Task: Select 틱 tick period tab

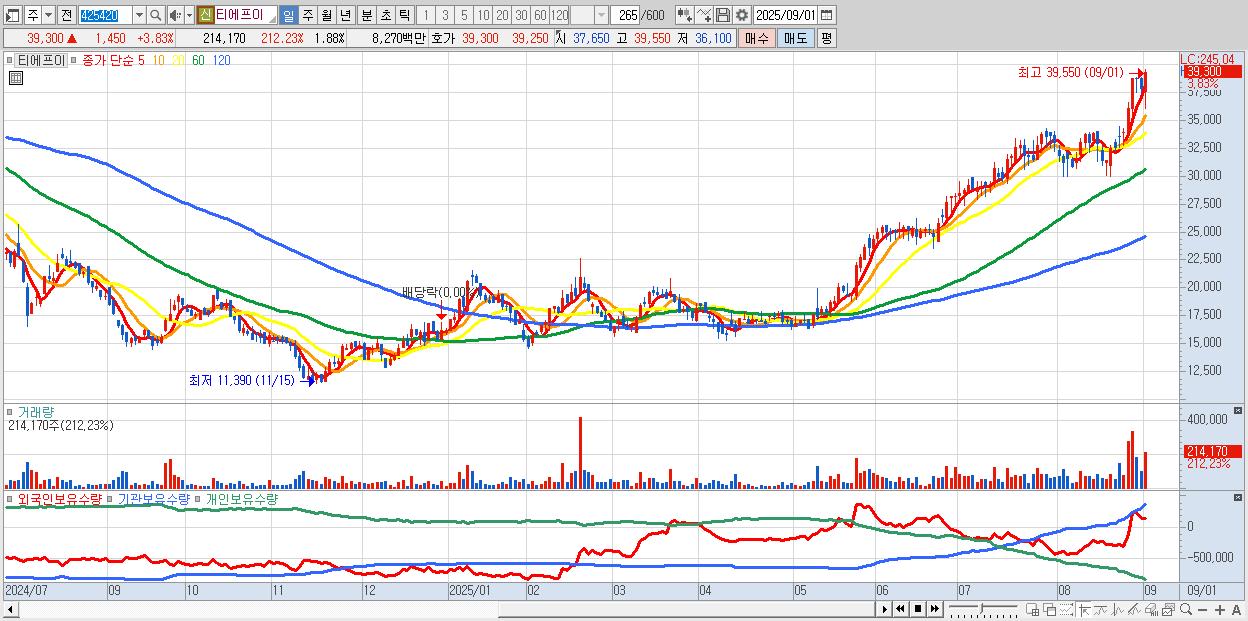Action: [x=404, y=15]
